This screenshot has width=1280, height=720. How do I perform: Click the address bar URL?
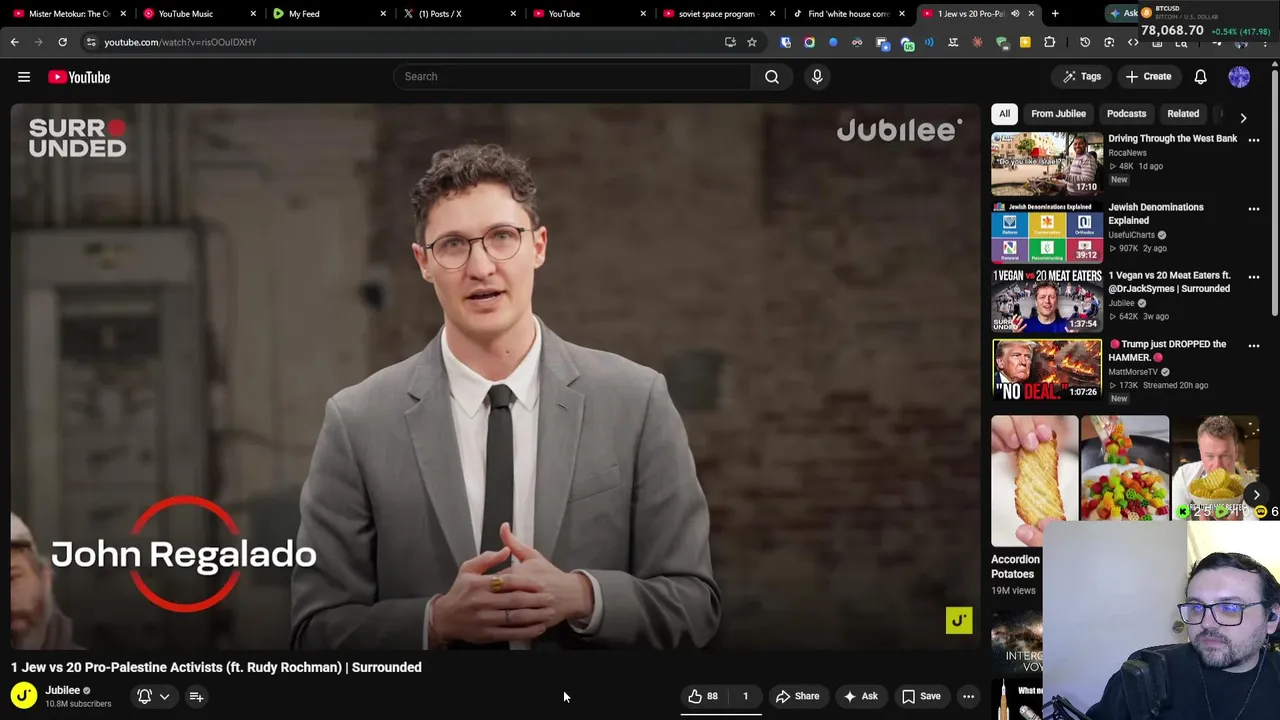pyautogui.click(x=180, y=42)
